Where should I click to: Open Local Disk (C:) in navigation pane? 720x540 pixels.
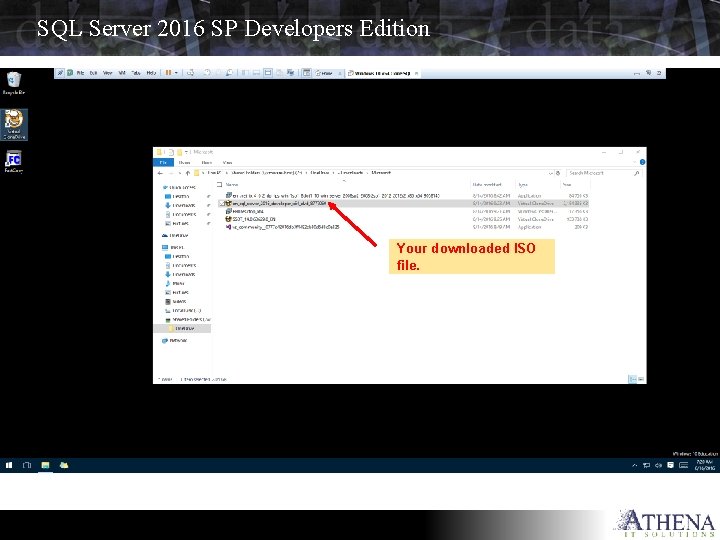click(x=183, y=311)
